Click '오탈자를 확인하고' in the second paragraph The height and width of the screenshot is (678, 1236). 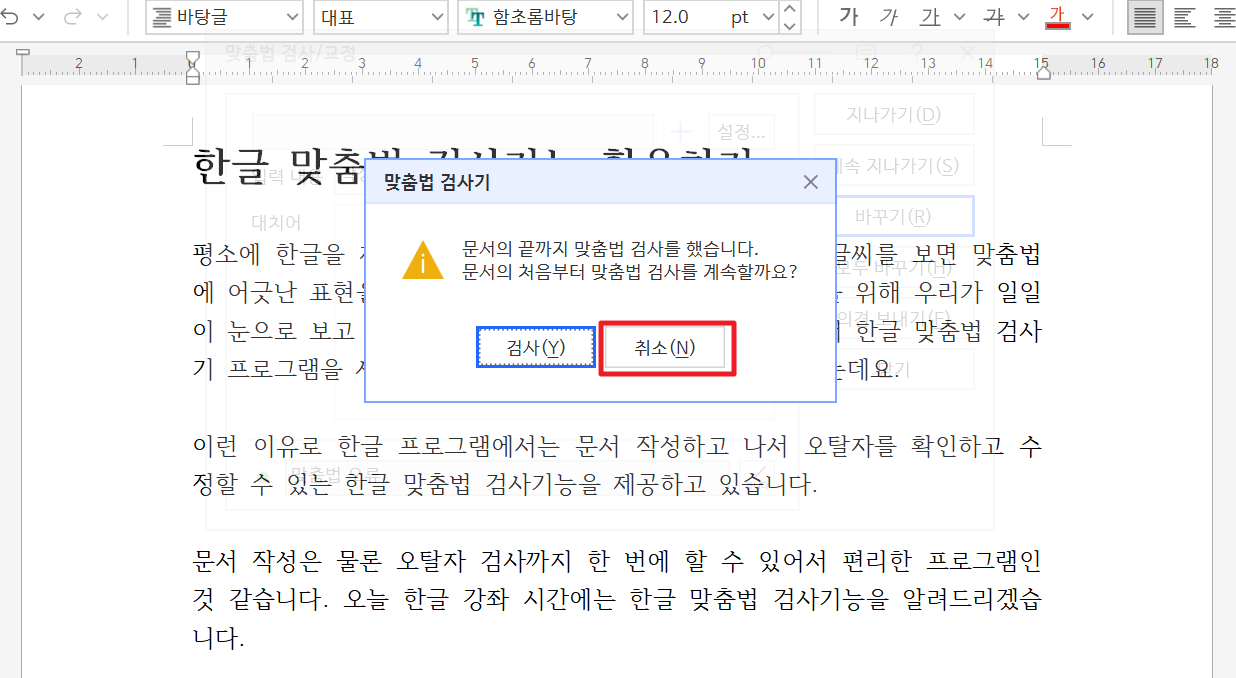tap(904, 445)
